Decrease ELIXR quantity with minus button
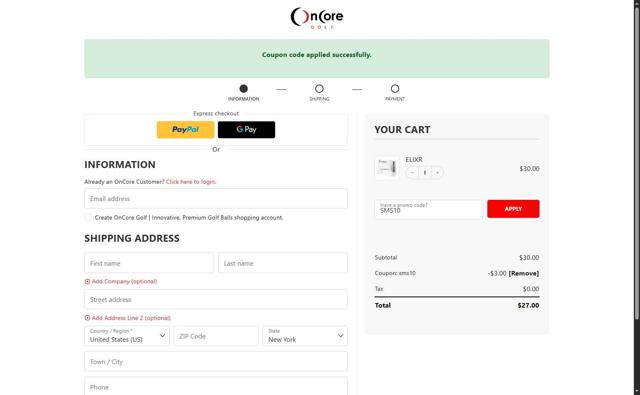The width and height of the screenshot is (640, 395). tap(412, 173)
